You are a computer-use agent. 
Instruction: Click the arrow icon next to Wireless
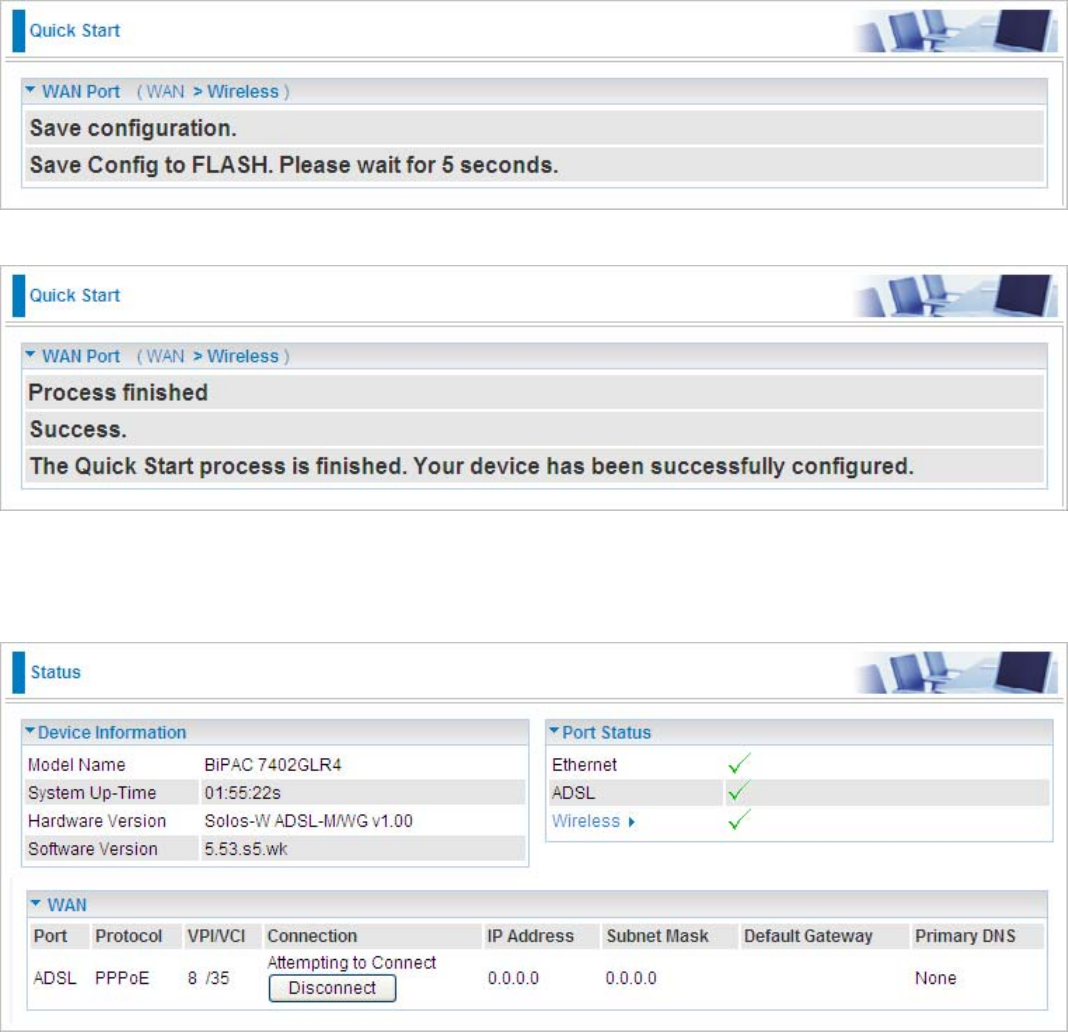[x=632, y=822]
